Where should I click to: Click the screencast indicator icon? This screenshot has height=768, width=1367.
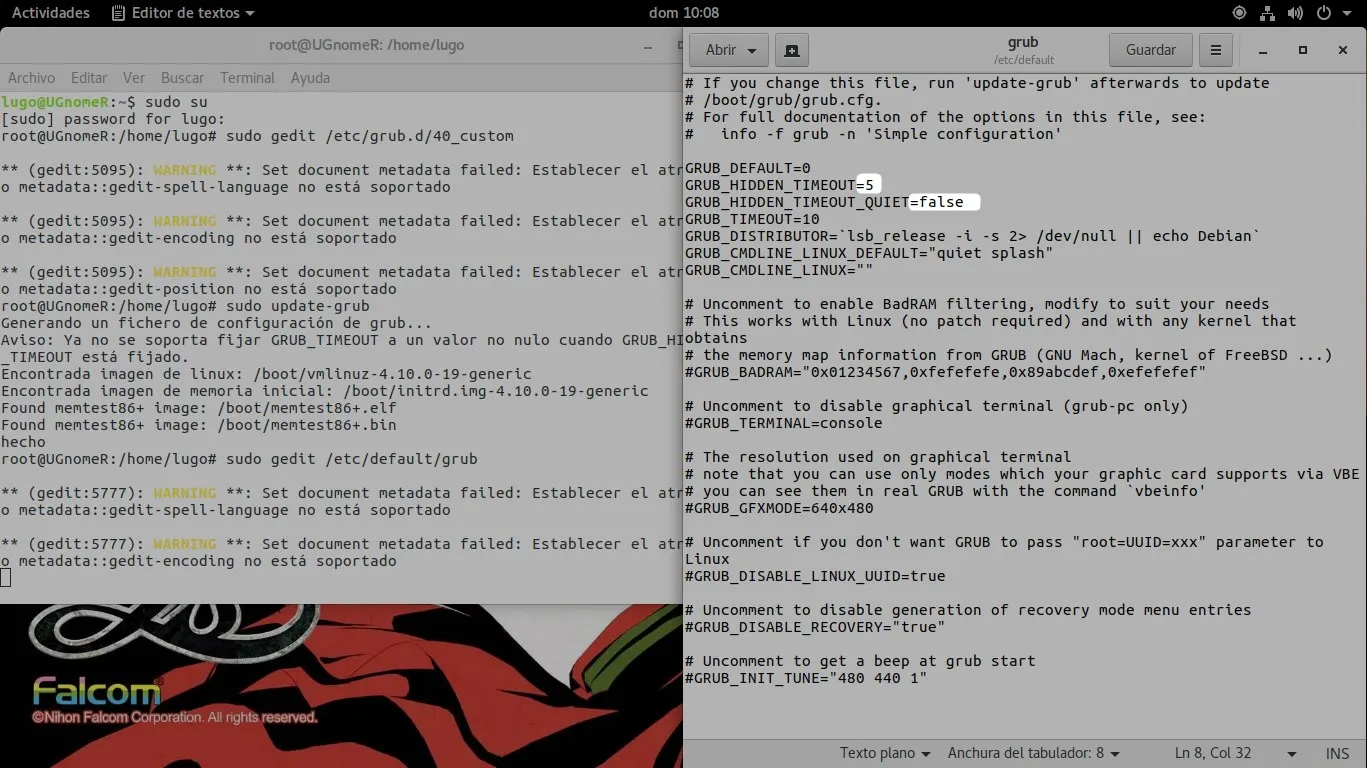click(x=1238, y=13)
